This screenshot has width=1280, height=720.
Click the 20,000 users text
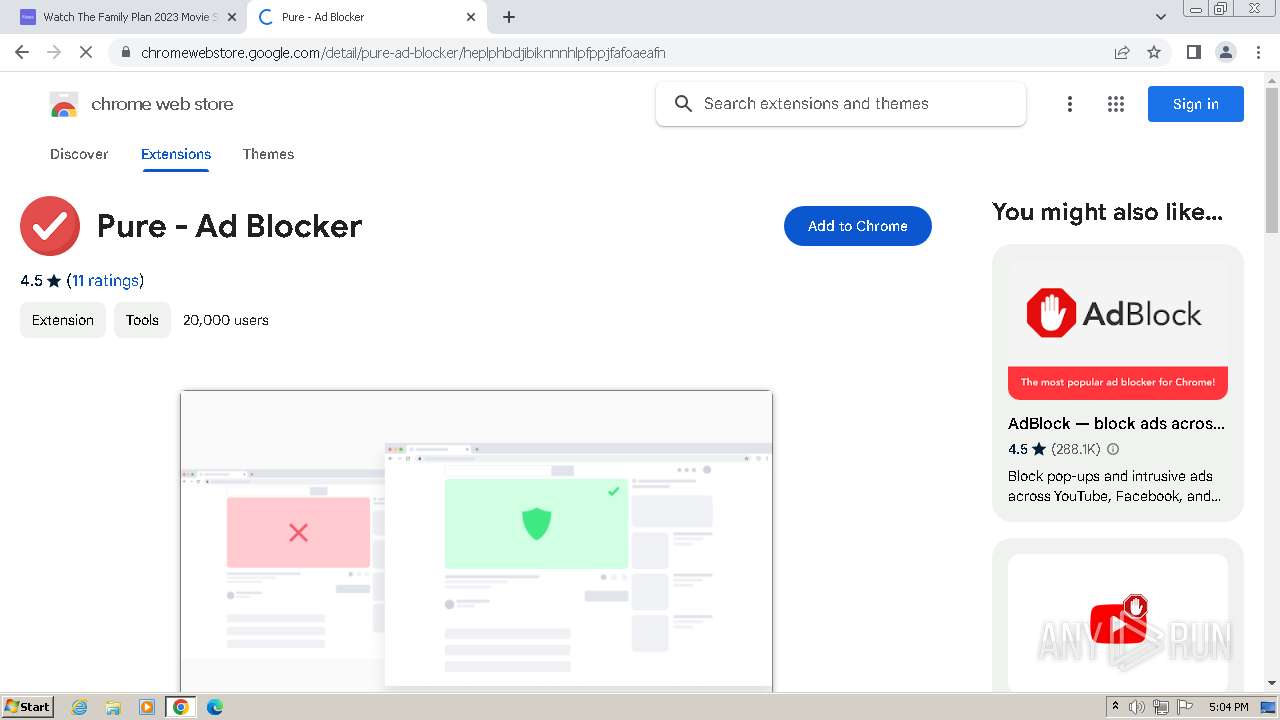pyautogui.click(x=226, y=320)
